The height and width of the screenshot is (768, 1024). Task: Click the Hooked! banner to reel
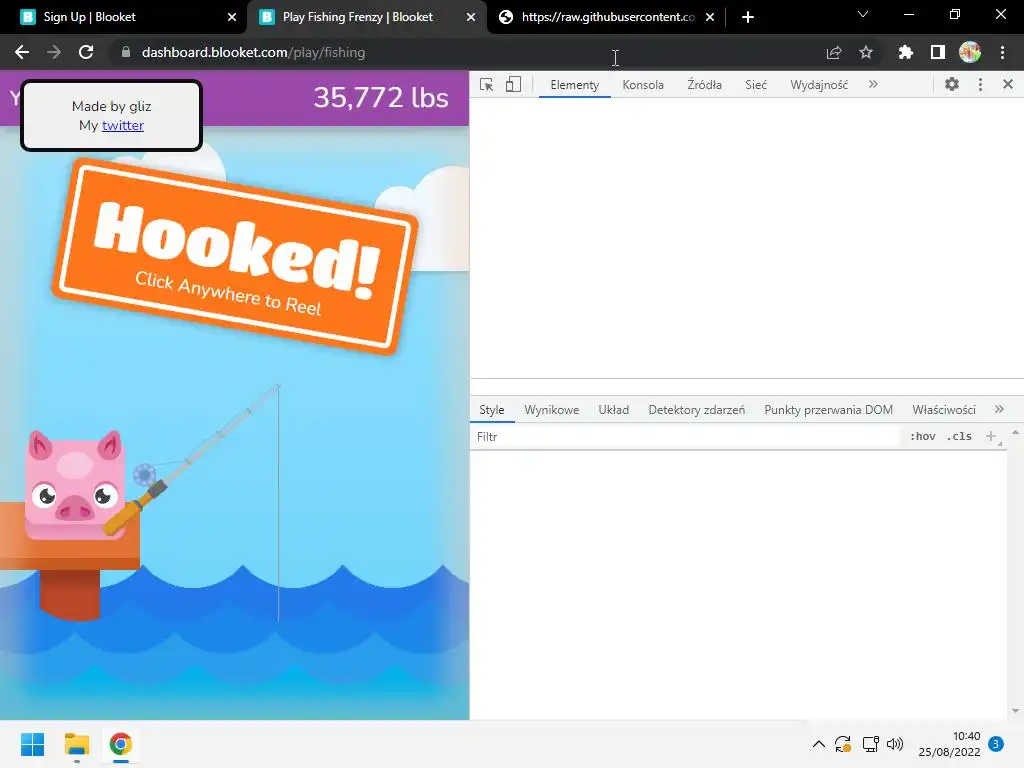click(235, 256)
